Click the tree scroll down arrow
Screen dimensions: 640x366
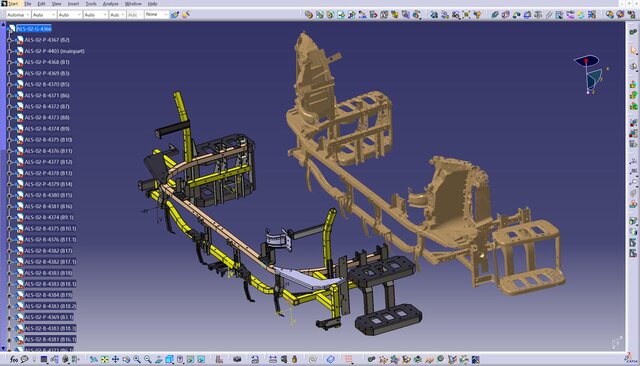[3, 349]
